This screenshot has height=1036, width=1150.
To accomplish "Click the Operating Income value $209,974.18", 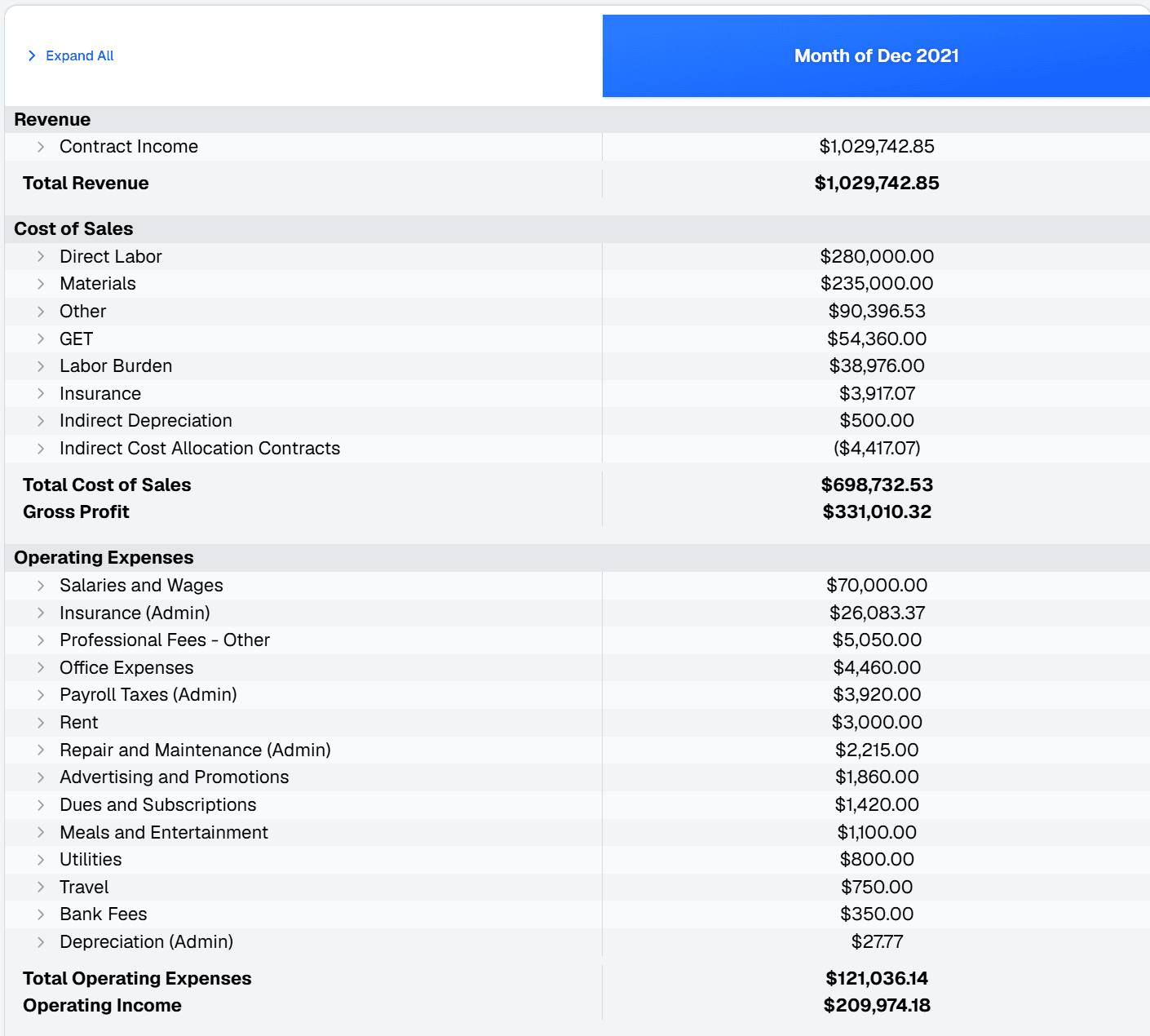I will pos(877,1006).
